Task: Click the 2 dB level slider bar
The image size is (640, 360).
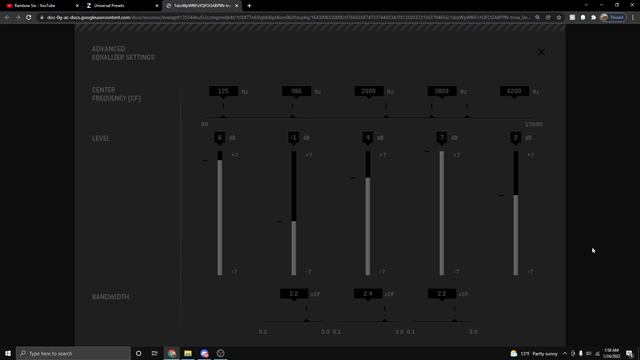Action: [516, 213]
